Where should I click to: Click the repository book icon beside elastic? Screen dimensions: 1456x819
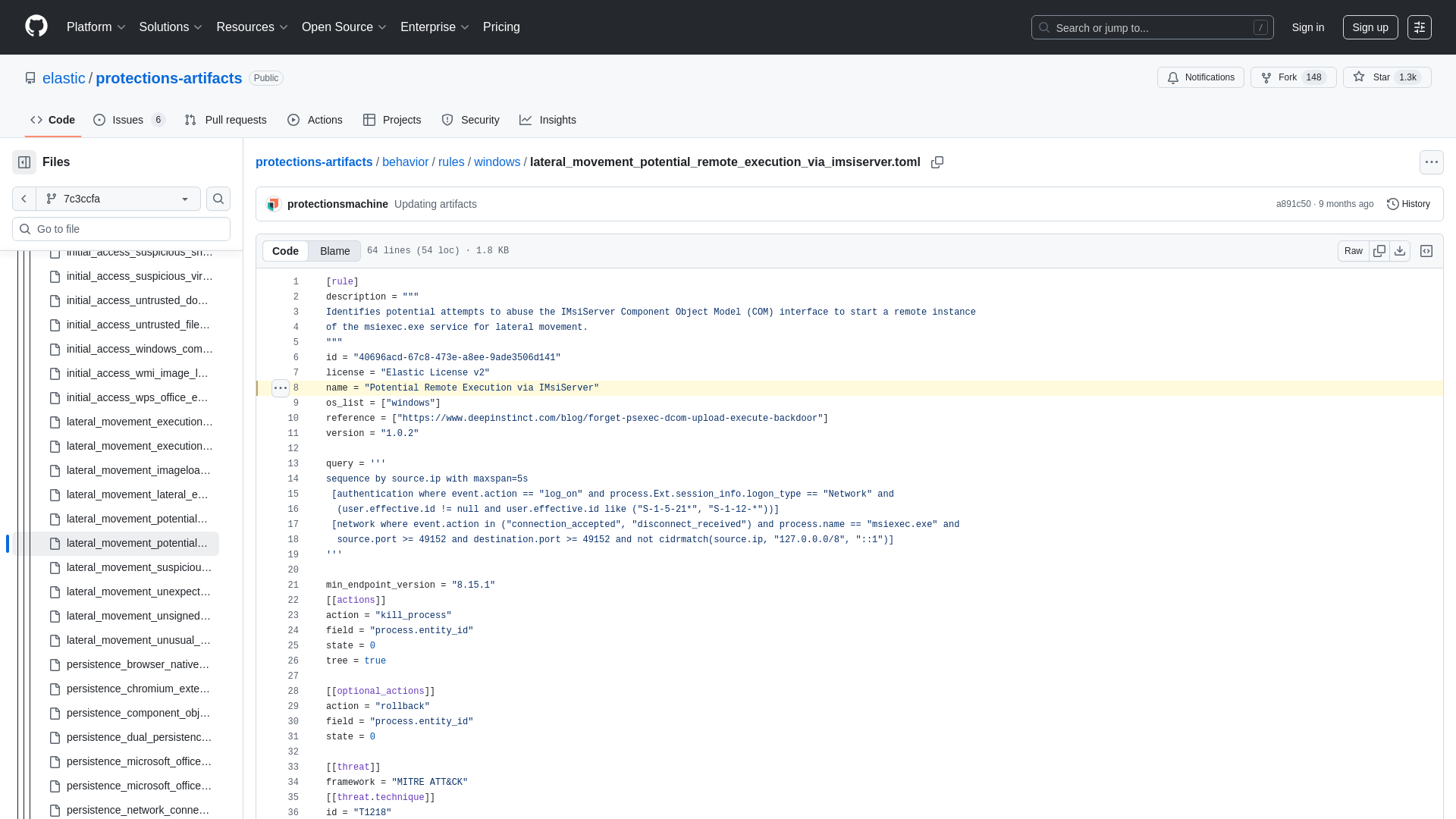(x=30, y=78)
